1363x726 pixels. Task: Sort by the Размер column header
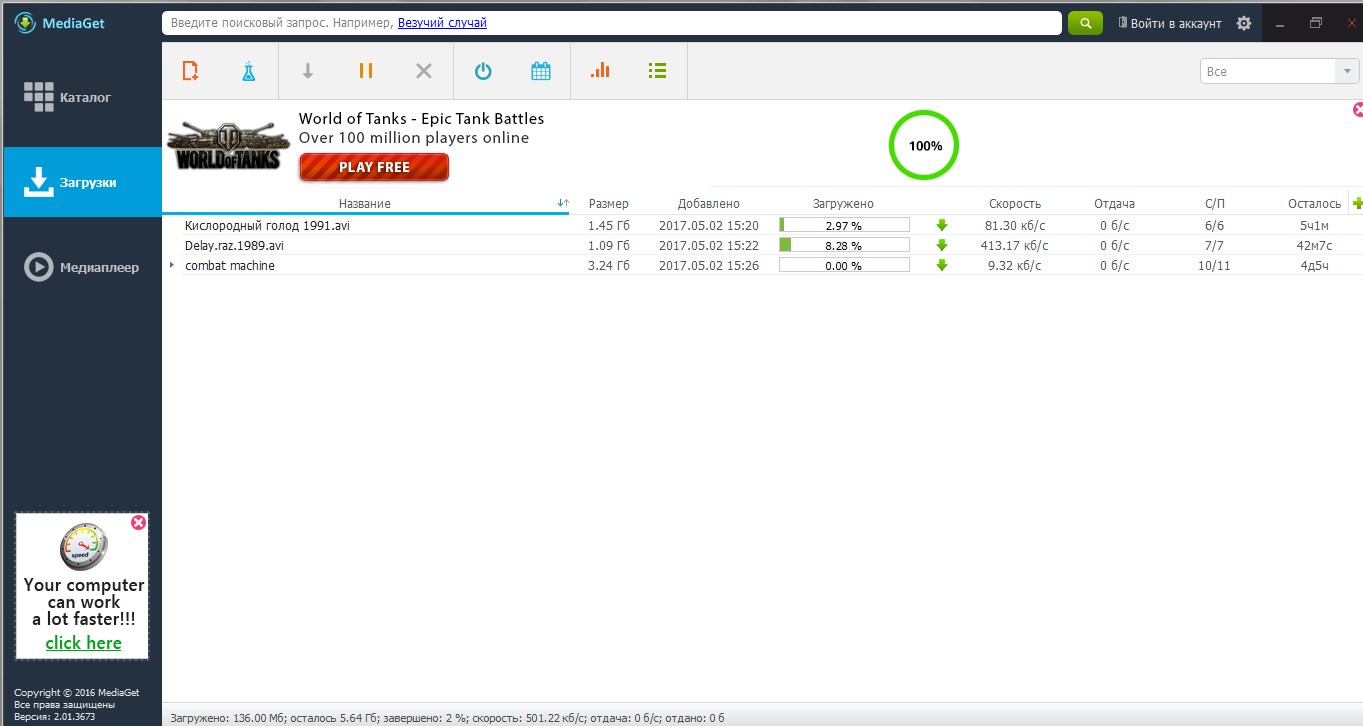pos(609,204)
